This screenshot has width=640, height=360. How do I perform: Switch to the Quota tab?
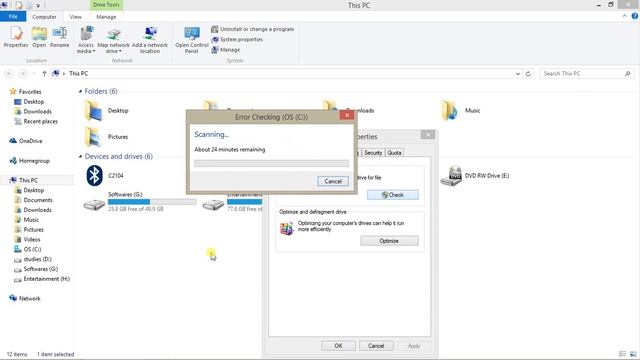point(394,153)
